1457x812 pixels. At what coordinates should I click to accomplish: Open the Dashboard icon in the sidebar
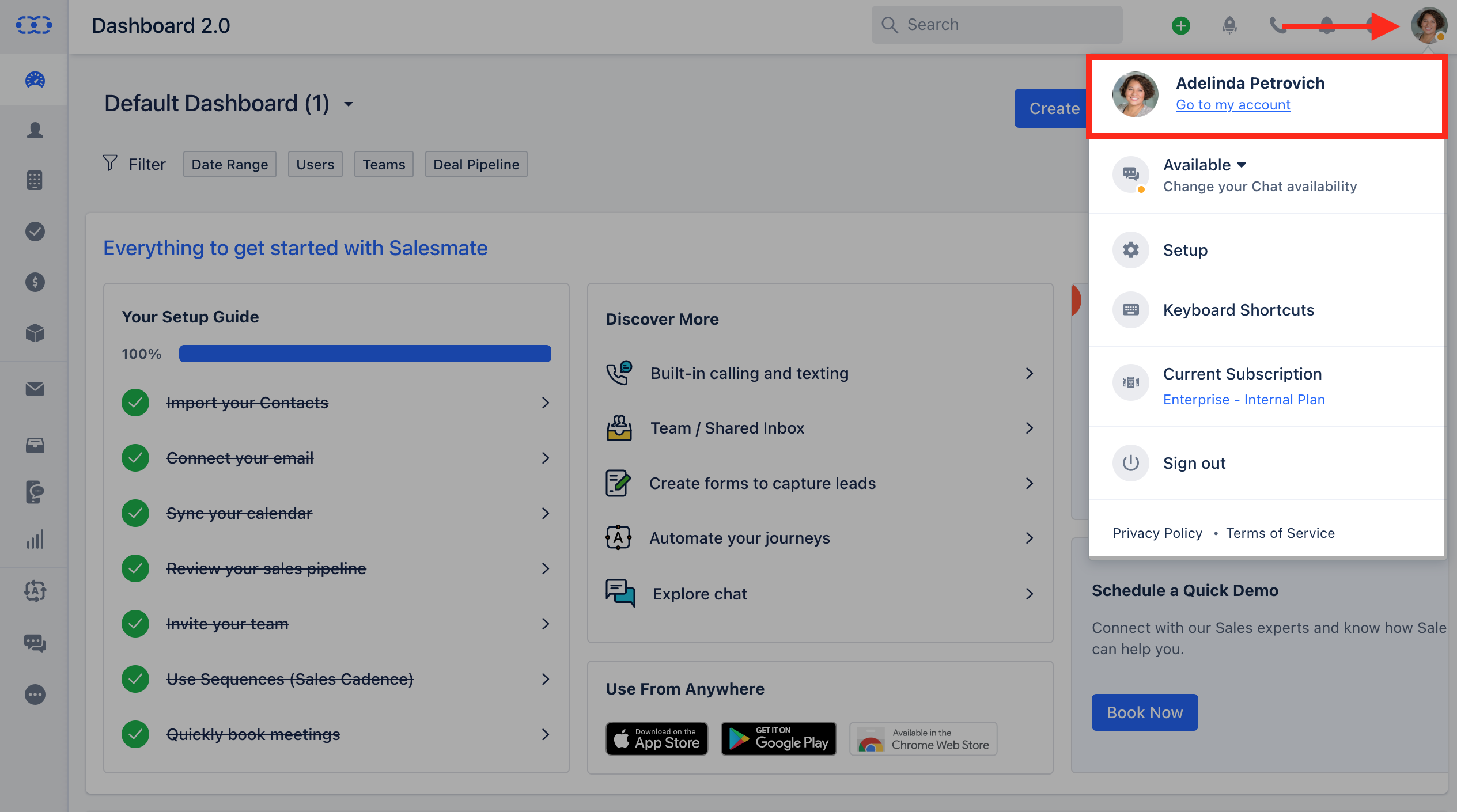click(x=34, y=79)
